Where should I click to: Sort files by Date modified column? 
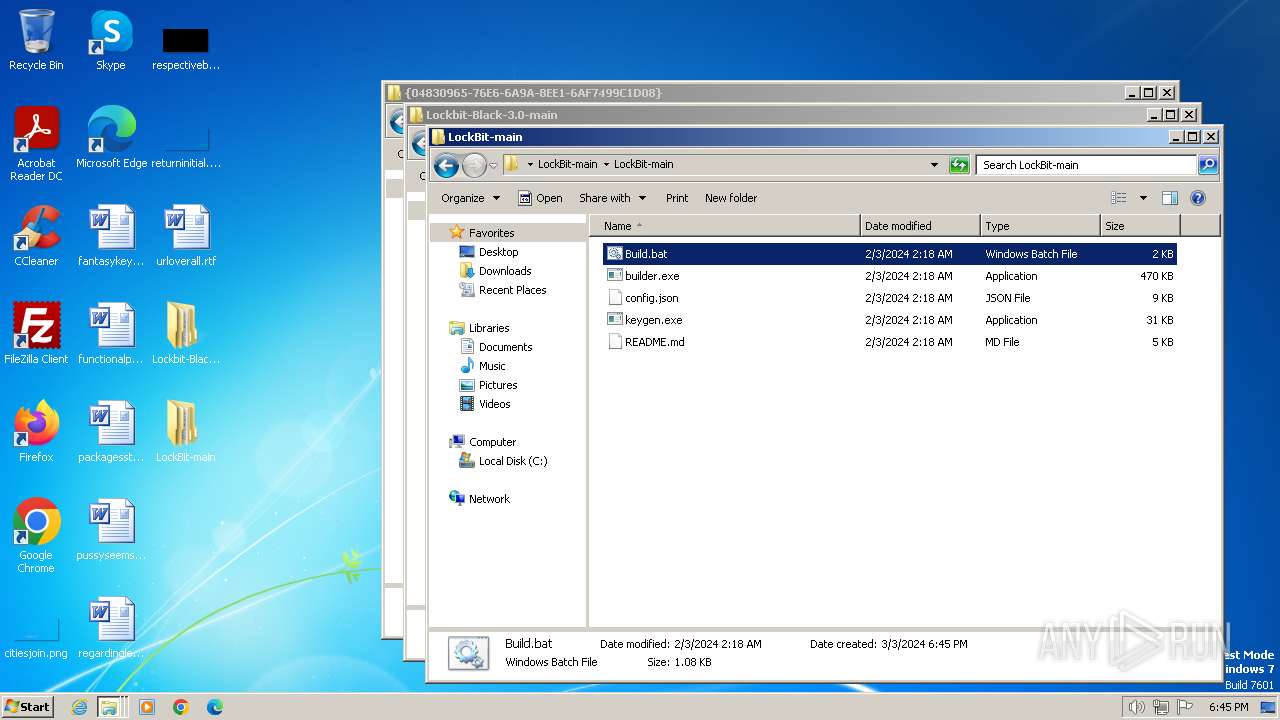click(920, 226)
